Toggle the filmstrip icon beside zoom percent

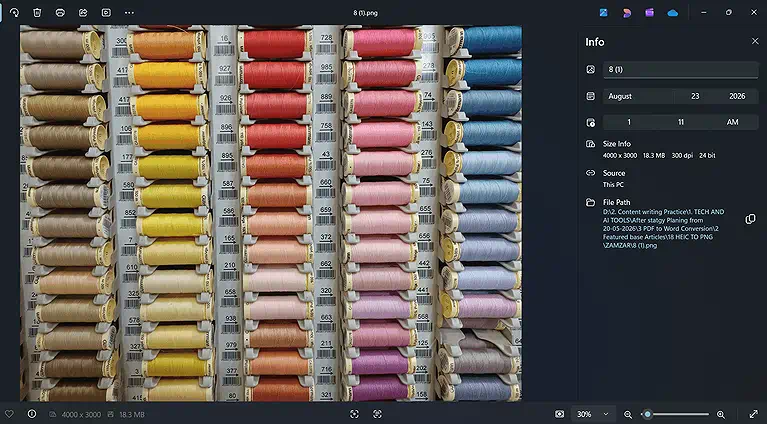560,414
